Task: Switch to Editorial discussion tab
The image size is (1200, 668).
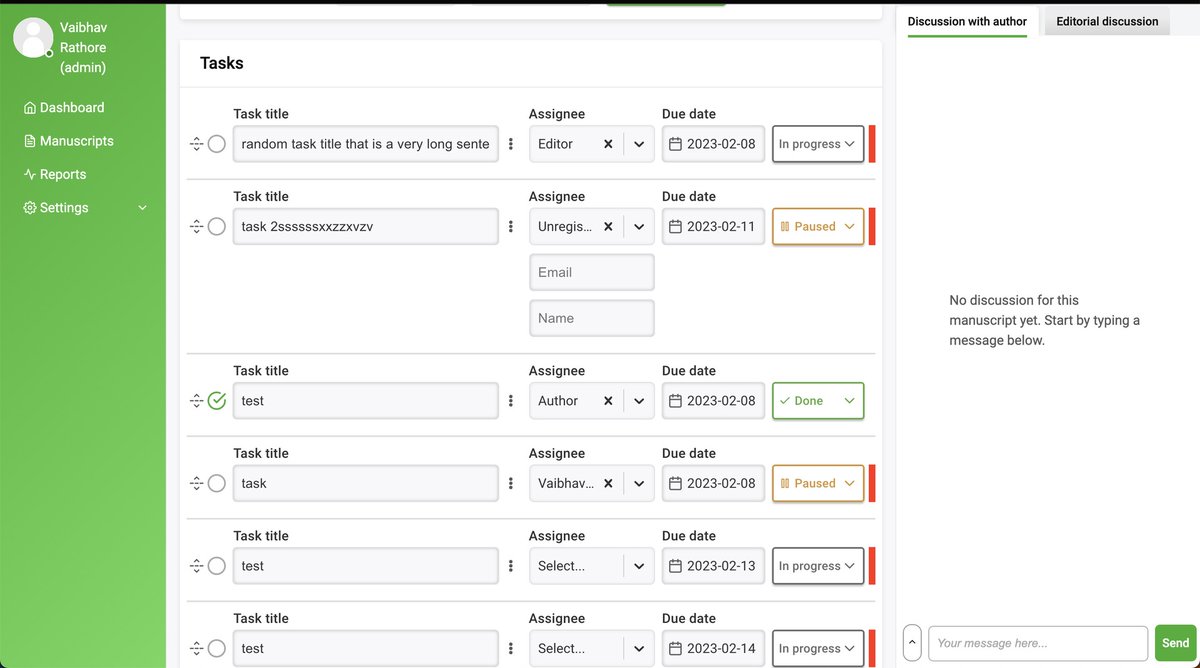Action: click(1107, 22)
